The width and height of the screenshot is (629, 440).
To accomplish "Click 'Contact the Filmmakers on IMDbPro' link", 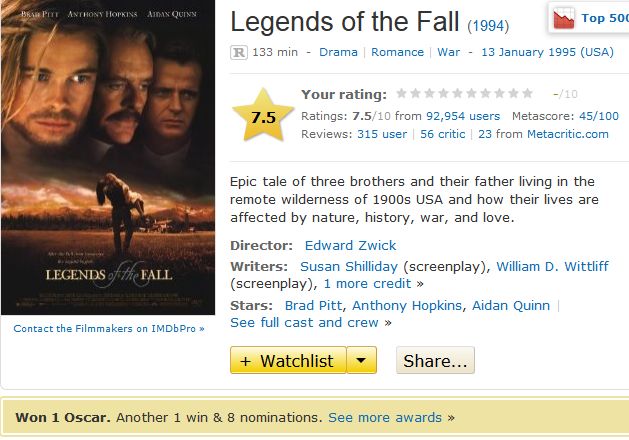I will click(x=109, y=328).
